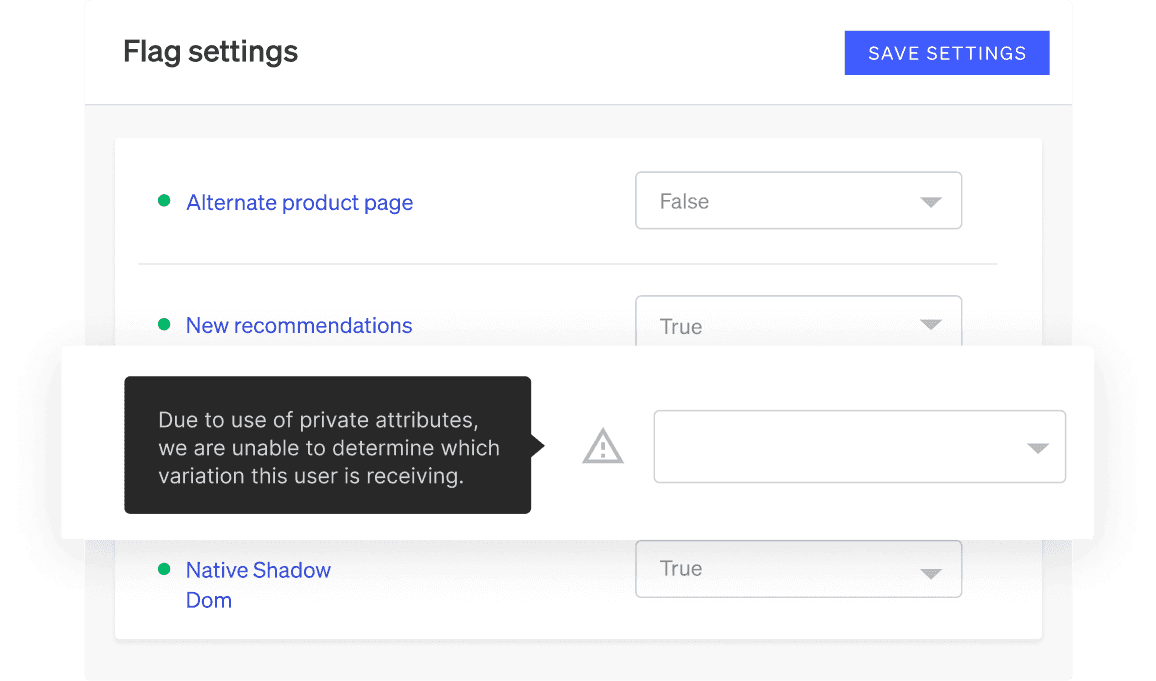Click caret arrow in the empty variation dropdown

(x=1037, y=448)
